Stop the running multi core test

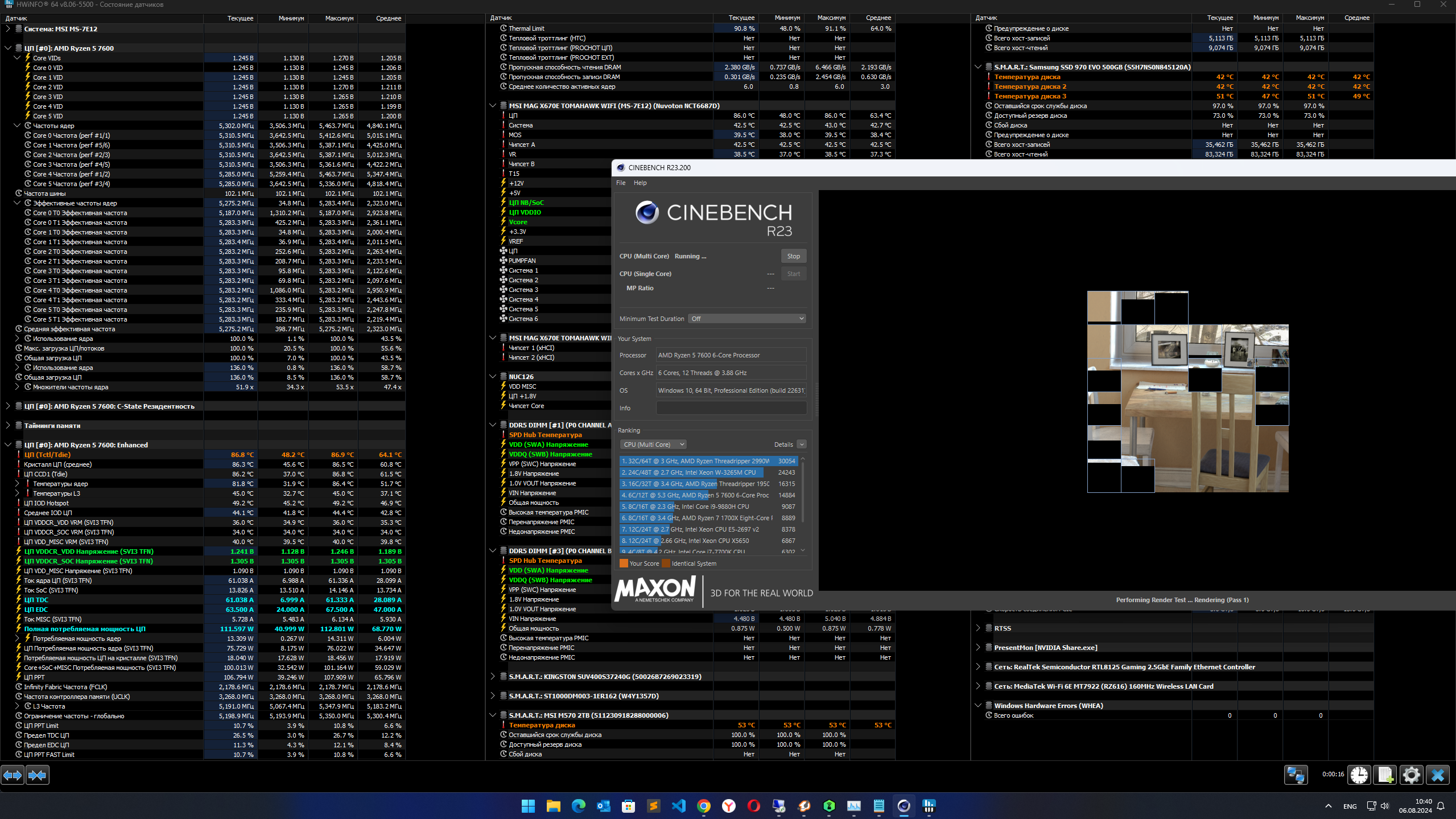pyautogui.click(x=793, y=256)
